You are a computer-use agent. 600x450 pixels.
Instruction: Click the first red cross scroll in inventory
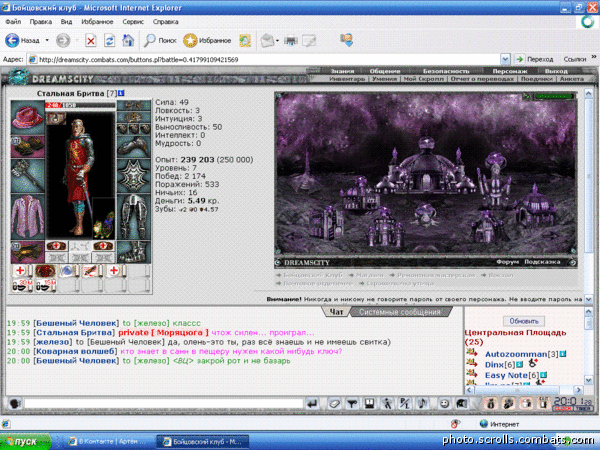pos(21,271)
